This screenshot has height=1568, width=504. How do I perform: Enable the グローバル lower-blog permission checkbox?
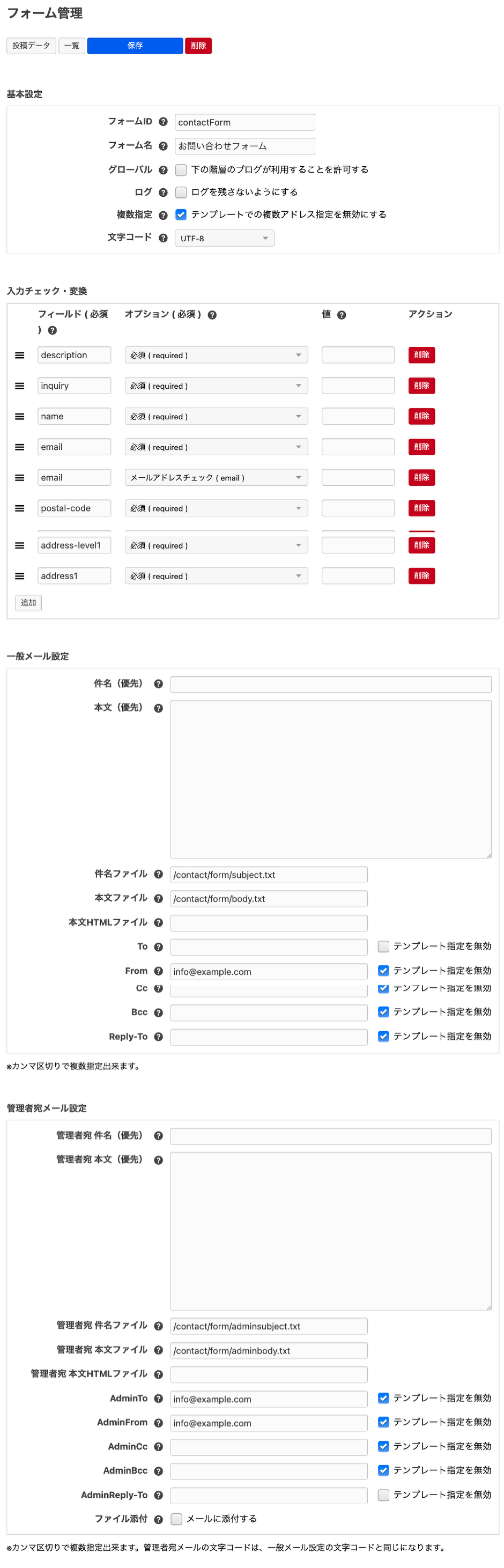coord(181,170)
